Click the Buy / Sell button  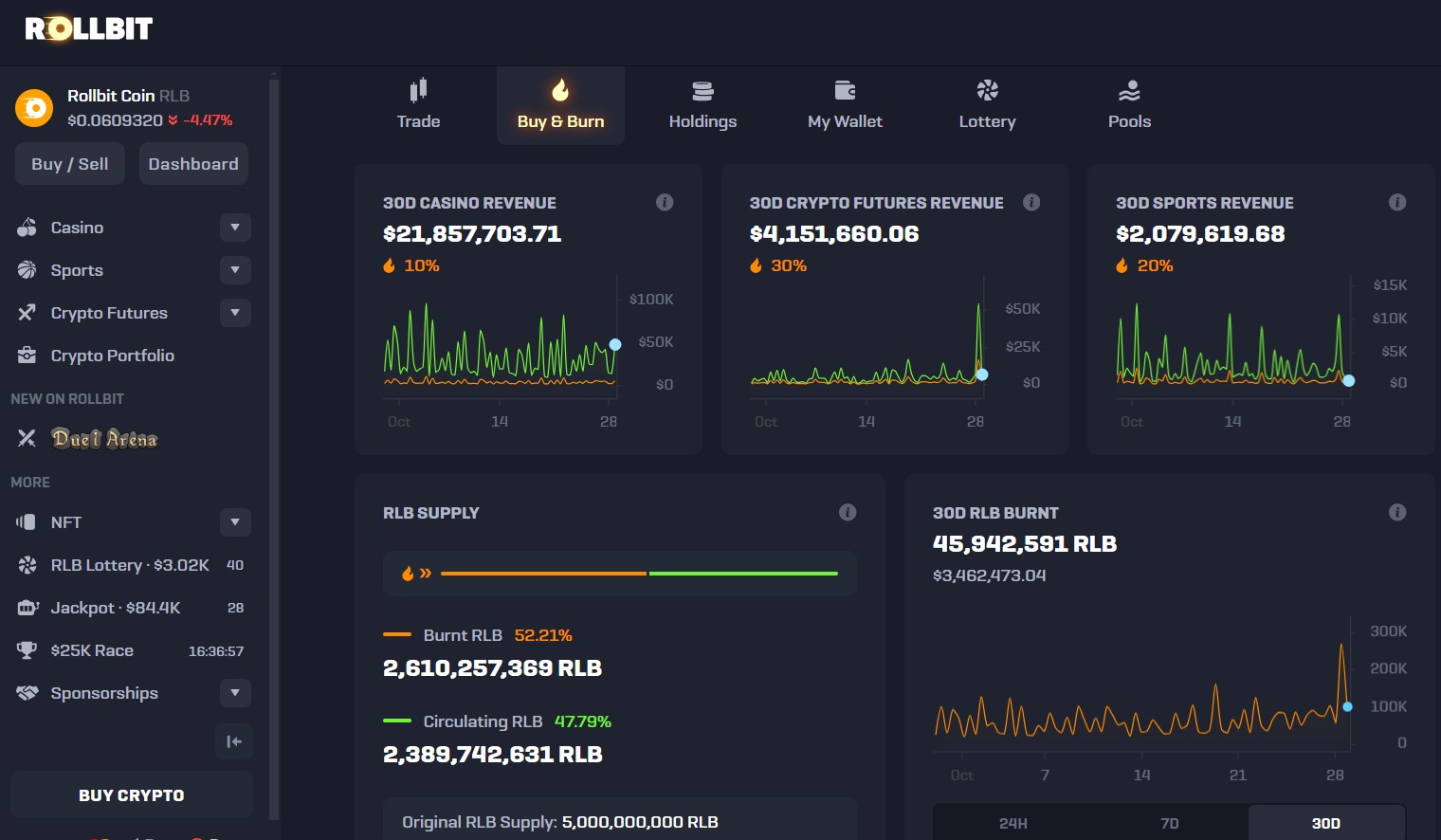[70, 164]
